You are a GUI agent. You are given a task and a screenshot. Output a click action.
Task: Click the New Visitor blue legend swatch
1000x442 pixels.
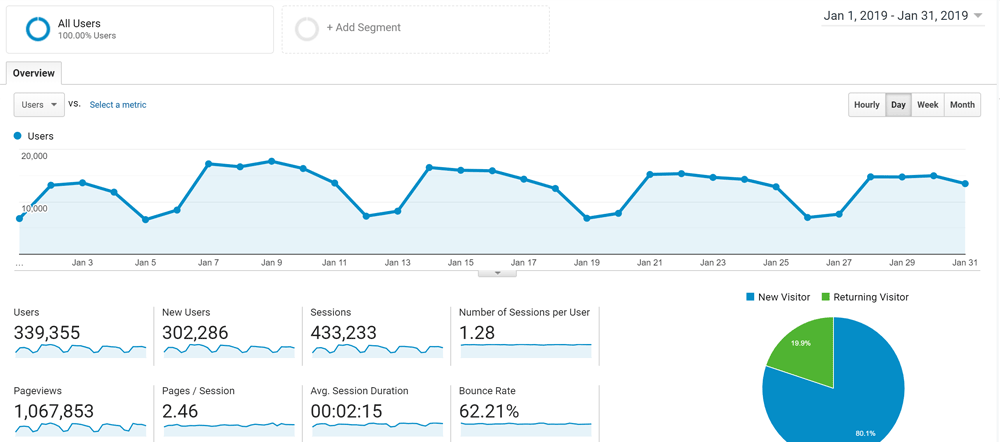click(750, 297)
